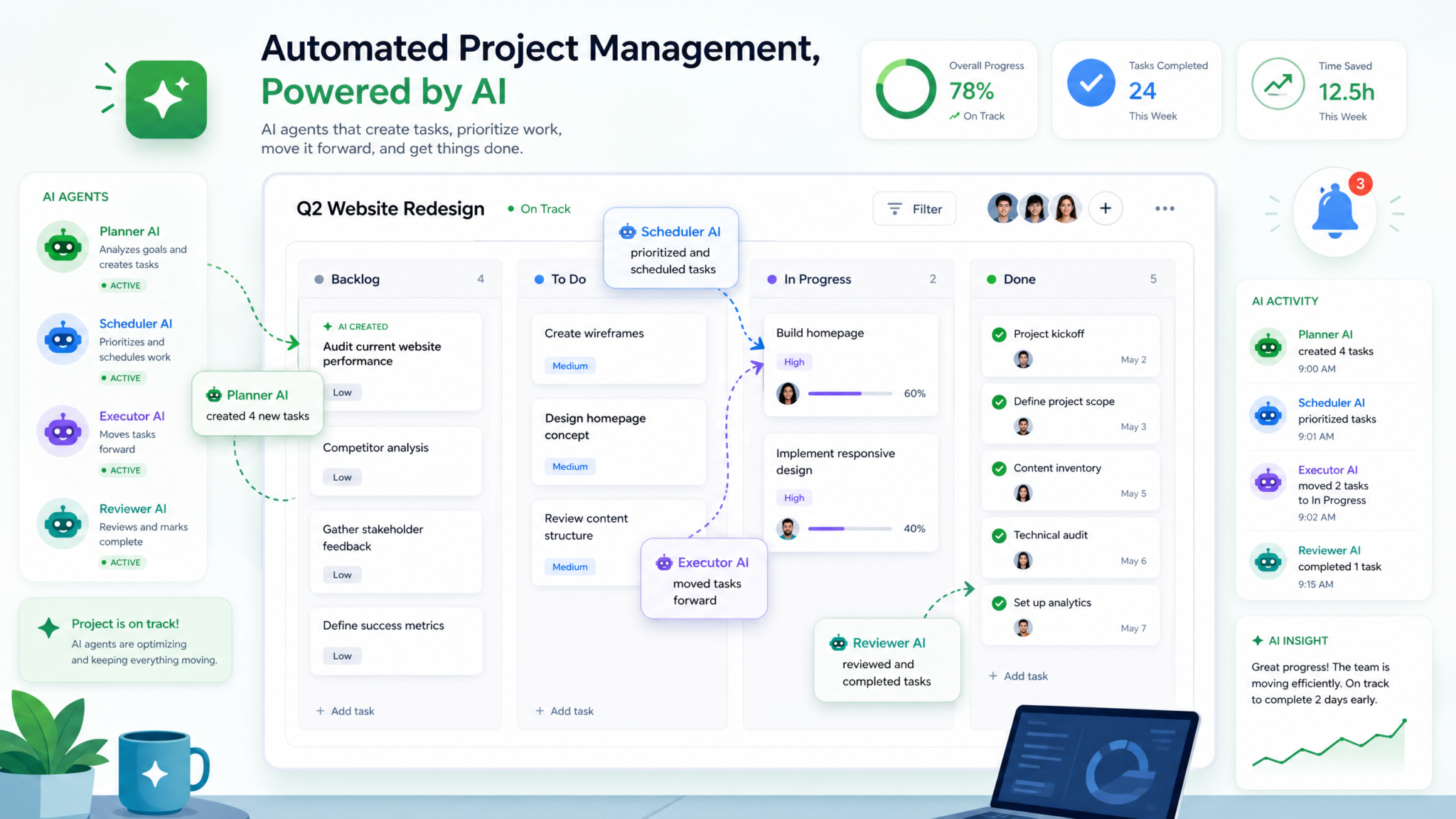Screen dimensions: 1456x819
Task: Open the notification bell with badge 3
Action: coord(1334,211)
